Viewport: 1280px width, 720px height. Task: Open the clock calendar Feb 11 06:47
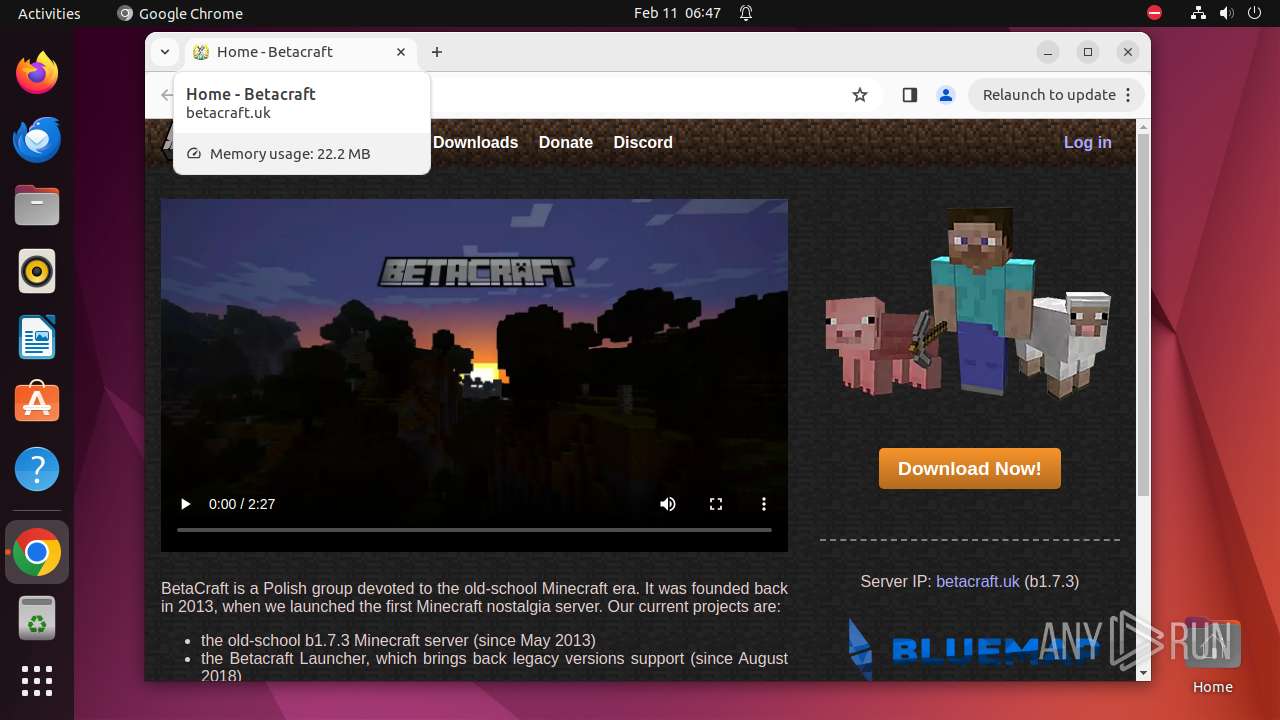[x=677, y=13]
